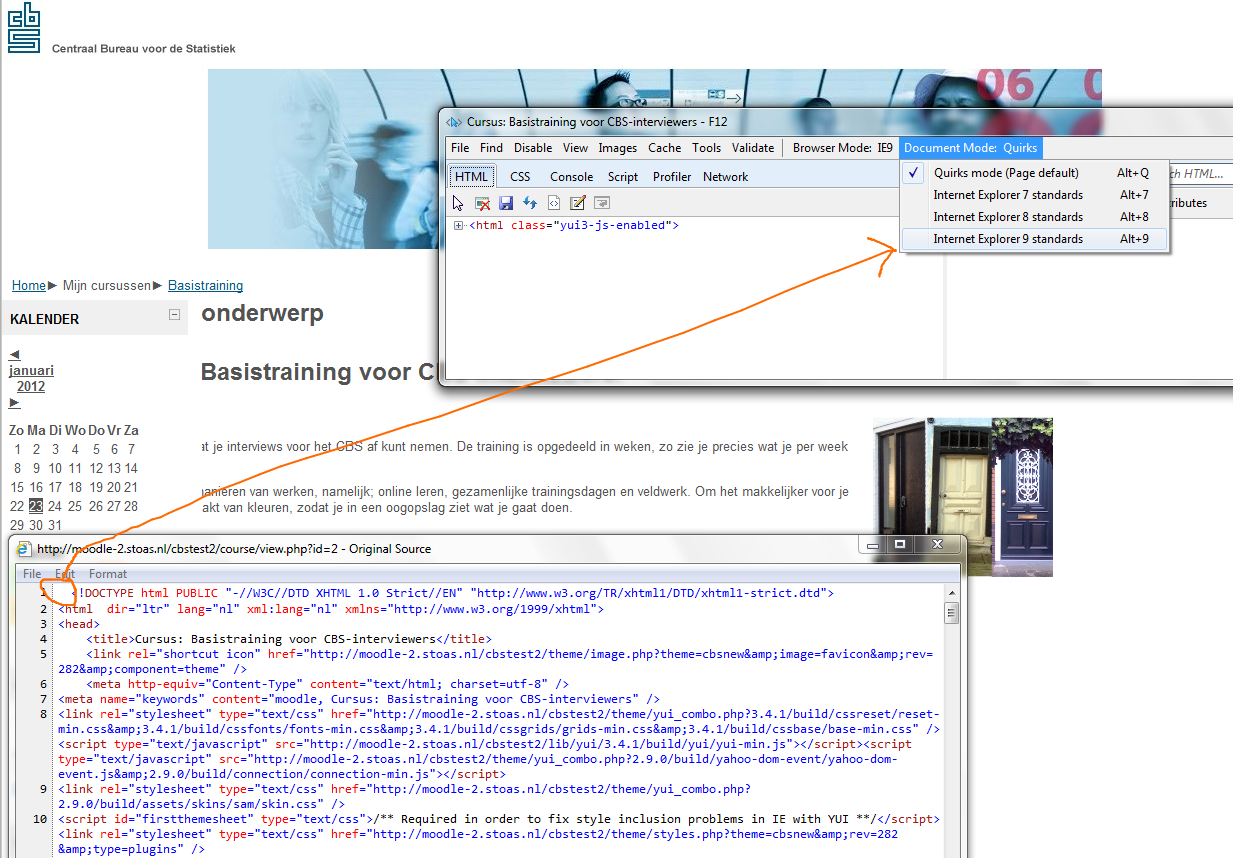Open the Browser Mode: IE9 dropdown
Screen dimensions: 1233x858
click(x=842, y=148)
